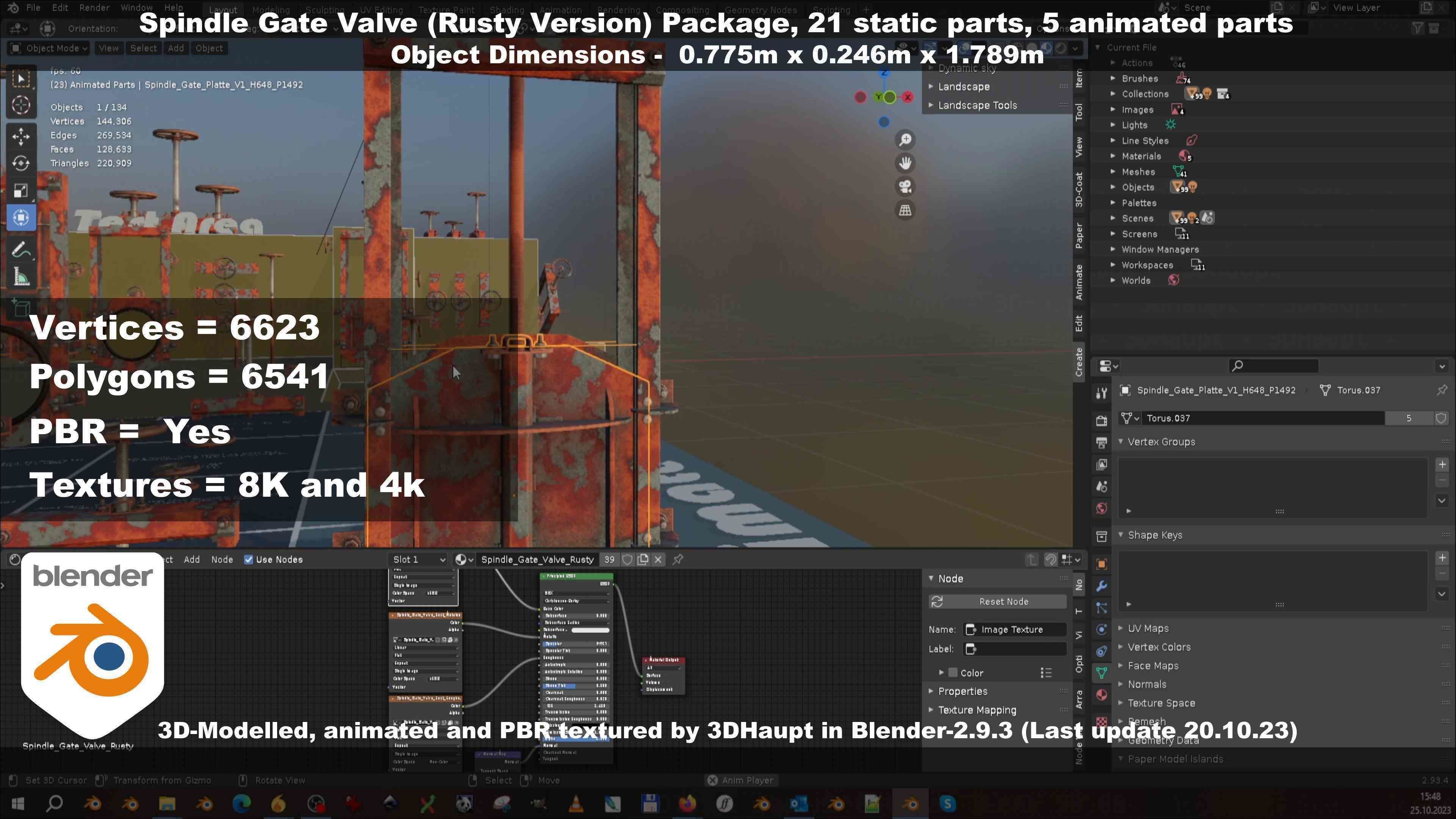Image resolution: width=1456 pixels, height=819 pixels.
Task: Click the green Y axis gizmo handle
Action: point(889,97)
